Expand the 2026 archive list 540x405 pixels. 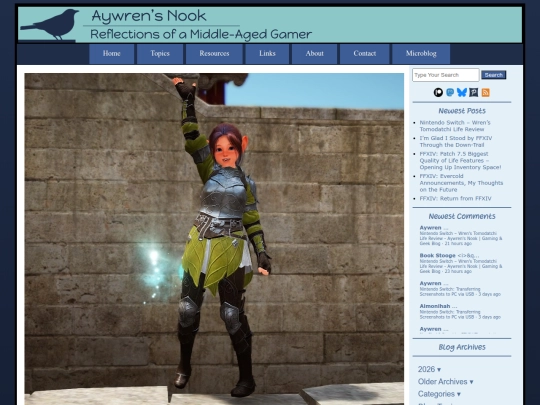pos(429,369)
